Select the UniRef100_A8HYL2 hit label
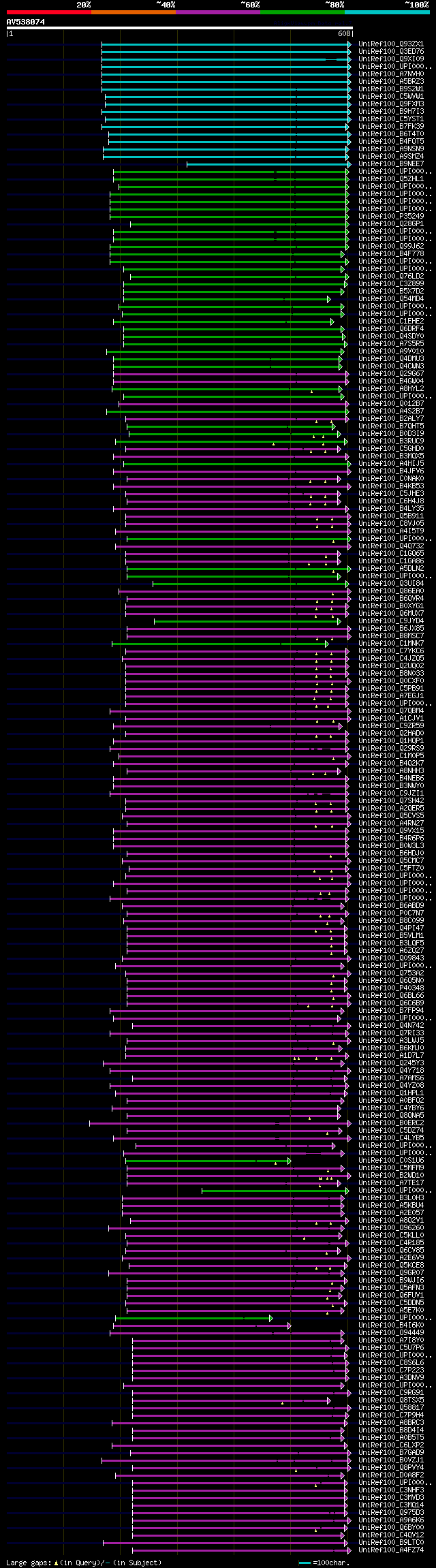Screen dimensions: 436x1568 pyautogui.click(x=391, y=389)
